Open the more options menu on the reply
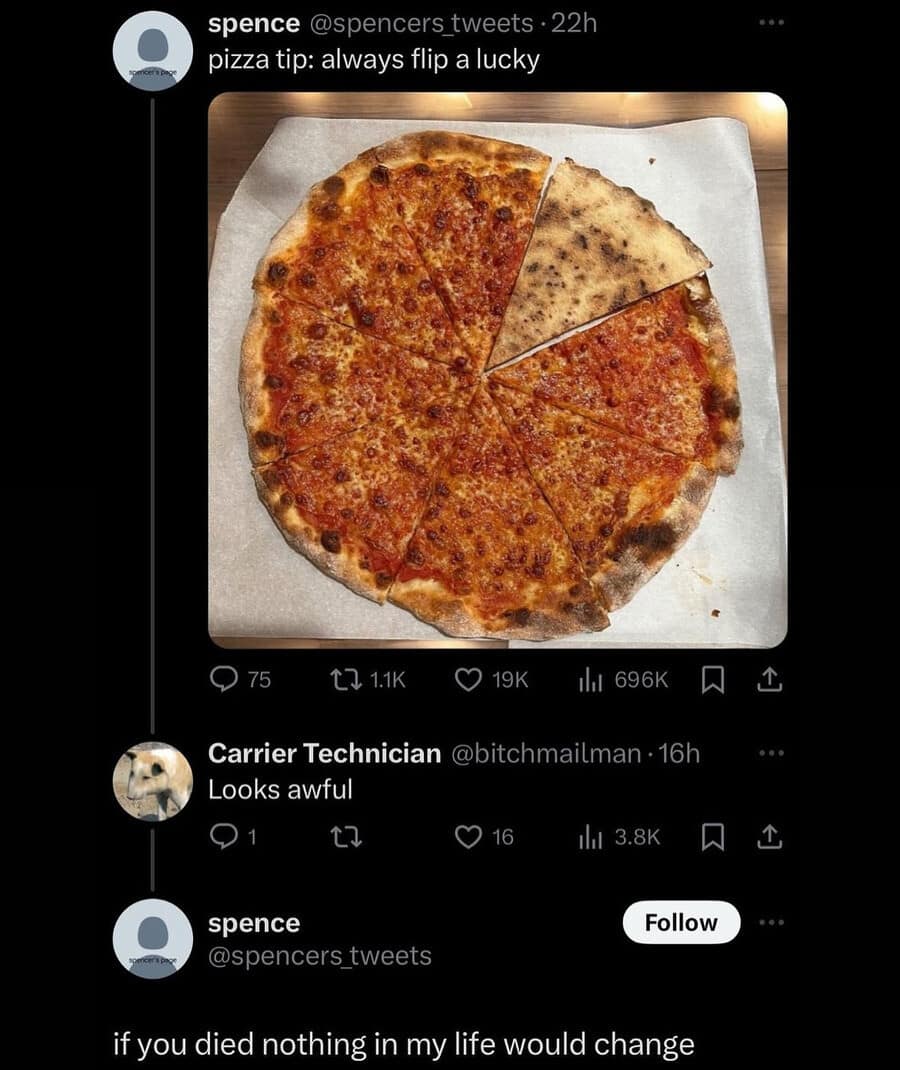The image size is (900, 1070). [770, 754]
